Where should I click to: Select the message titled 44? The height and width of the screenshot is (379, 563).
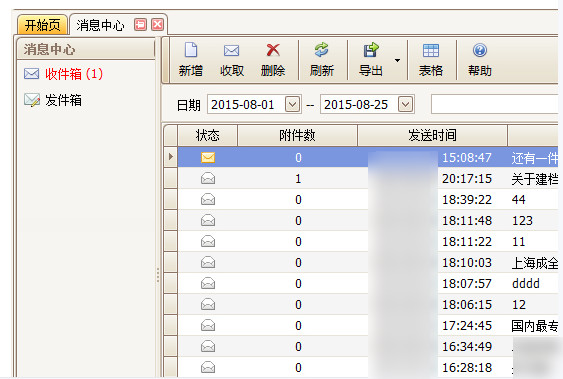coord(518,200)
